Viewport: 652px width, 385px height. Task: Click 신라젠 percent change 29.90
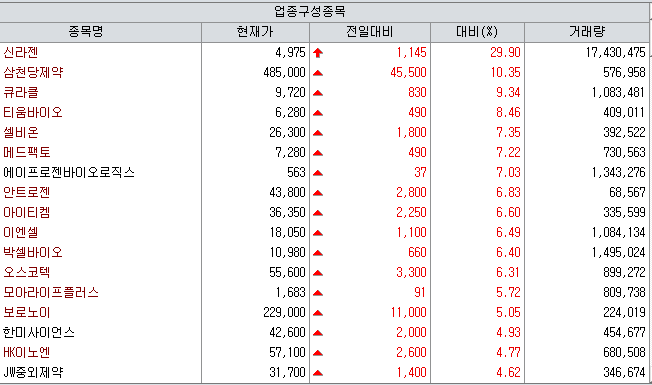(505, 52)
